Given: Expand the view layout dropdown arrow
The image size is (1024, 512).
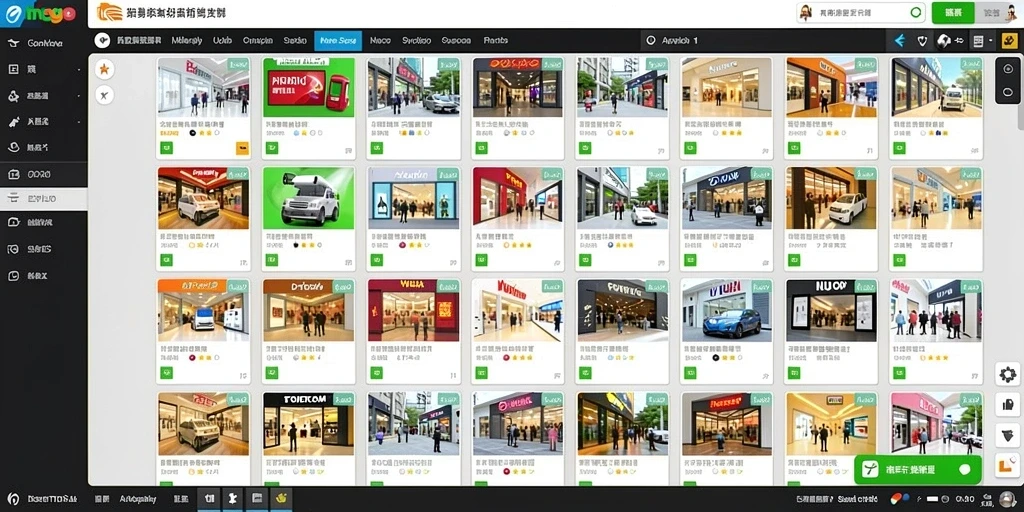Looking at the screenshot, I should click(x=991, y=40).
